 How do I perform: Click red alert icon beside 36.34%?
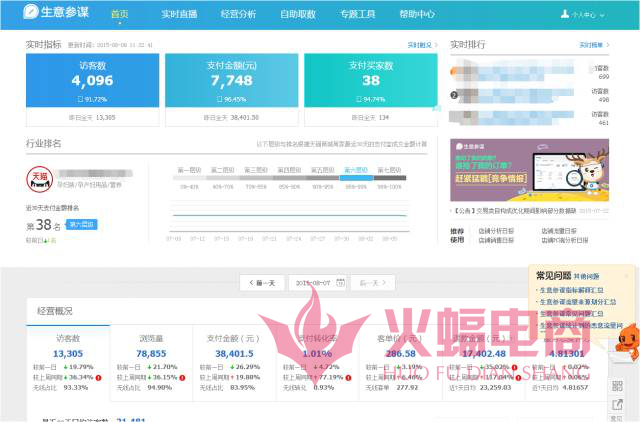point(98,378)
